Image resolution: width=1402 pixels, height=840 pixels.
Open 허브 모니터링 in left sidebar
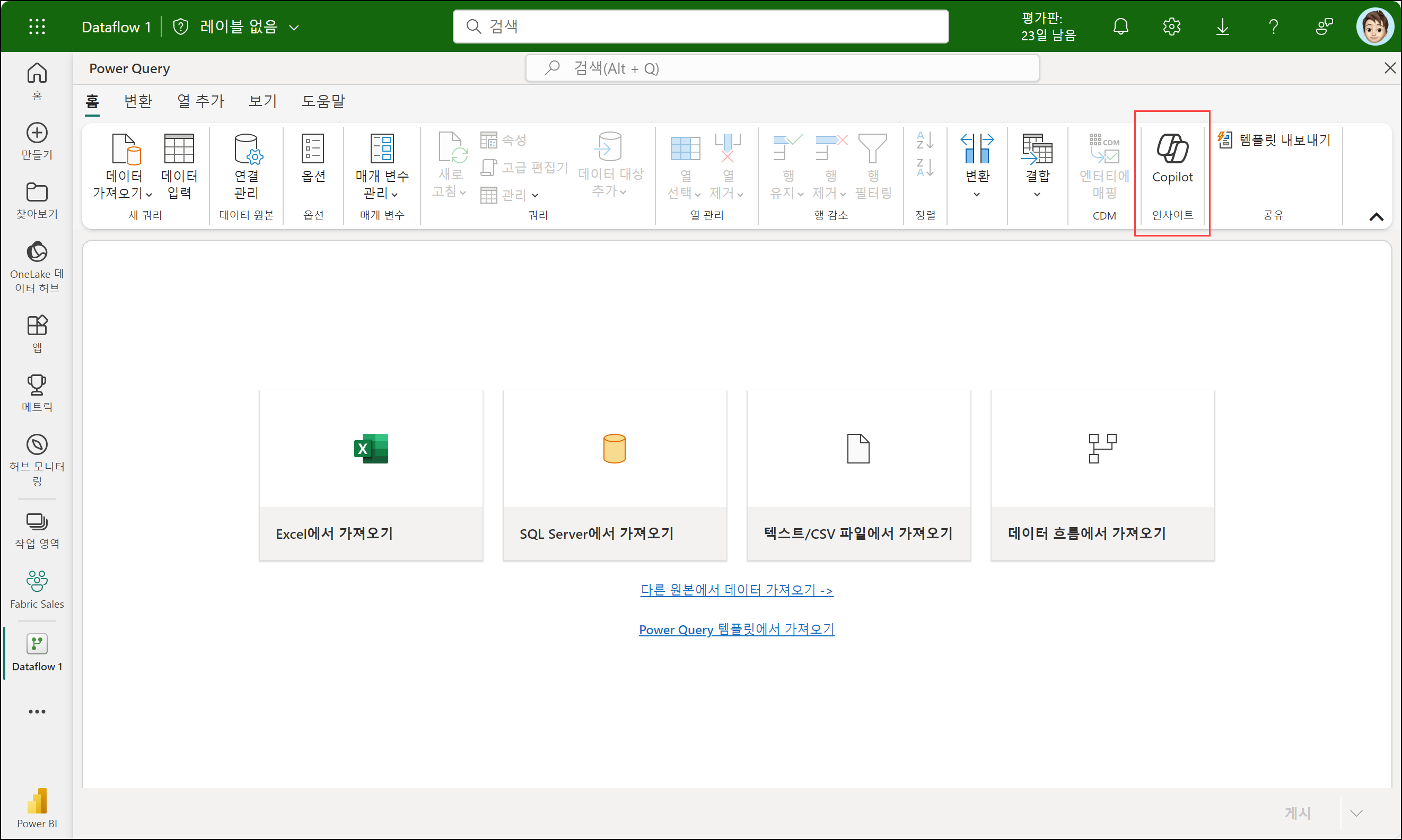37,460
